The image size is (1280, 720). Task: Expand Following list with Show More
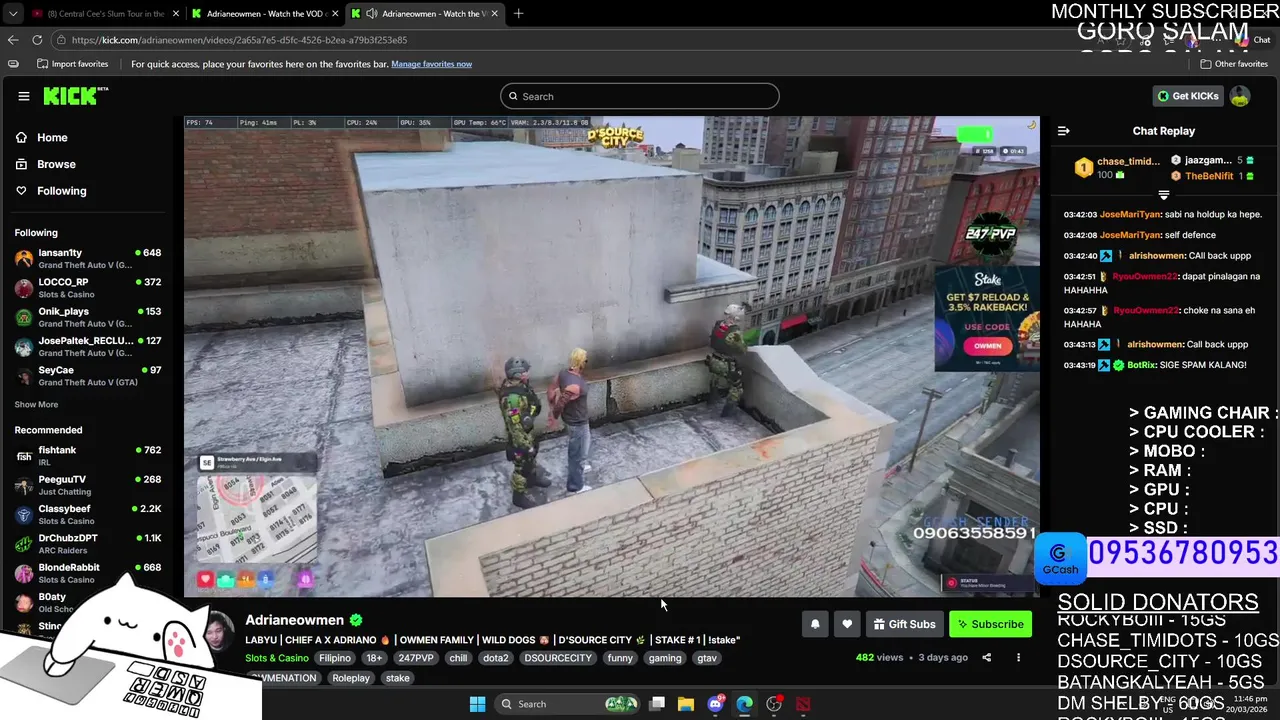tap(36, 405)
